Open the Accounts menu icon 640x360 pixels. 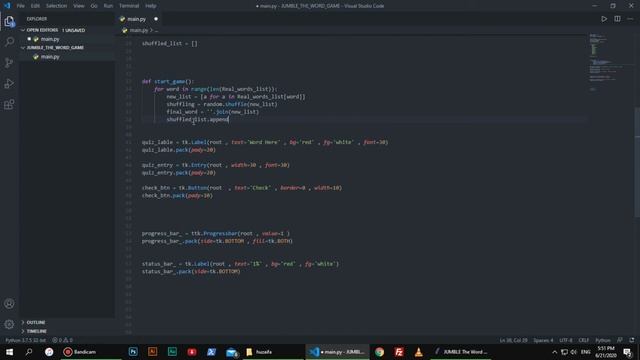[x=9, y=303]
